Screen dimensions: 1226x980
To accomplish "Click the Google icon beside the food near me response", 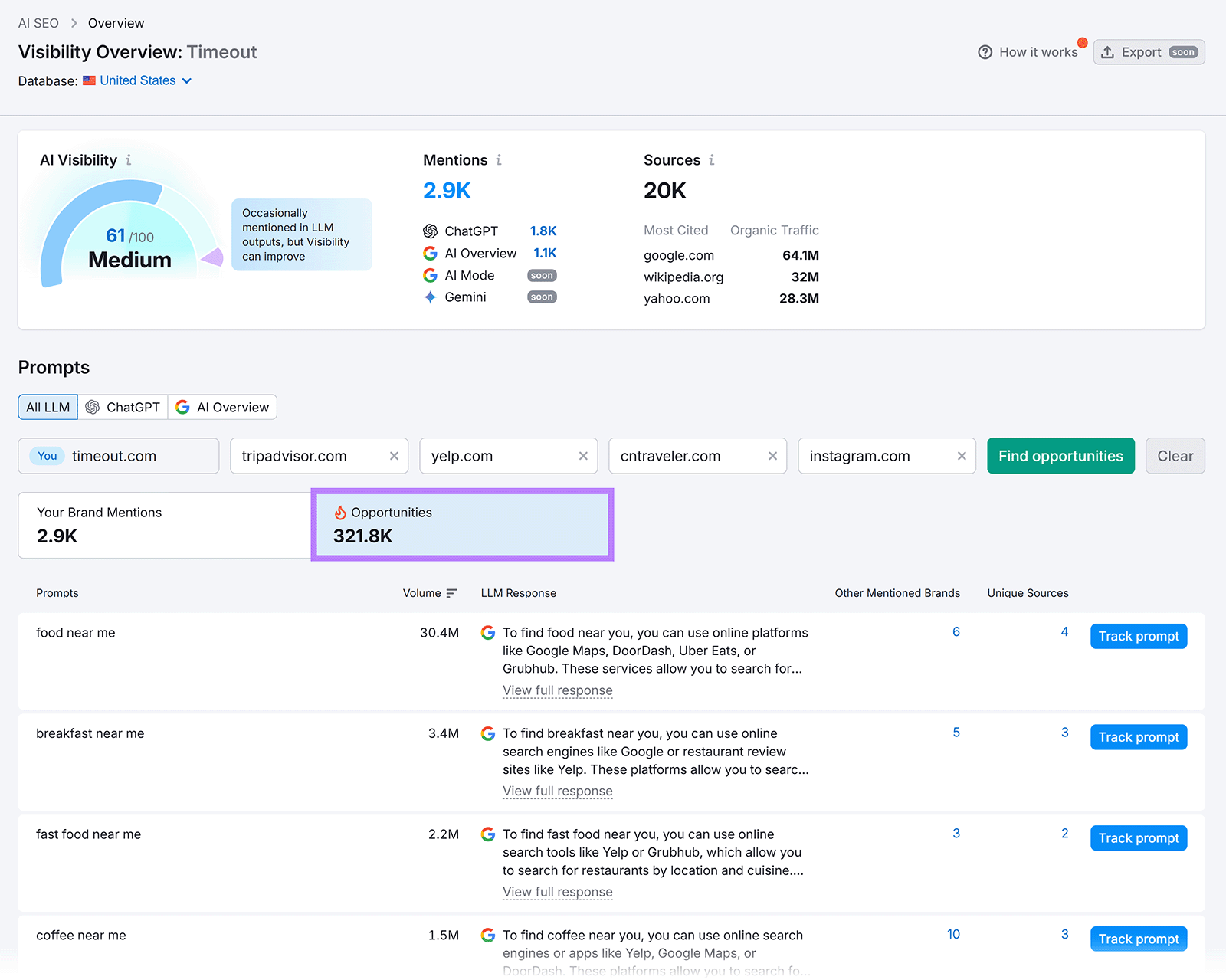I will pos(488,632).
